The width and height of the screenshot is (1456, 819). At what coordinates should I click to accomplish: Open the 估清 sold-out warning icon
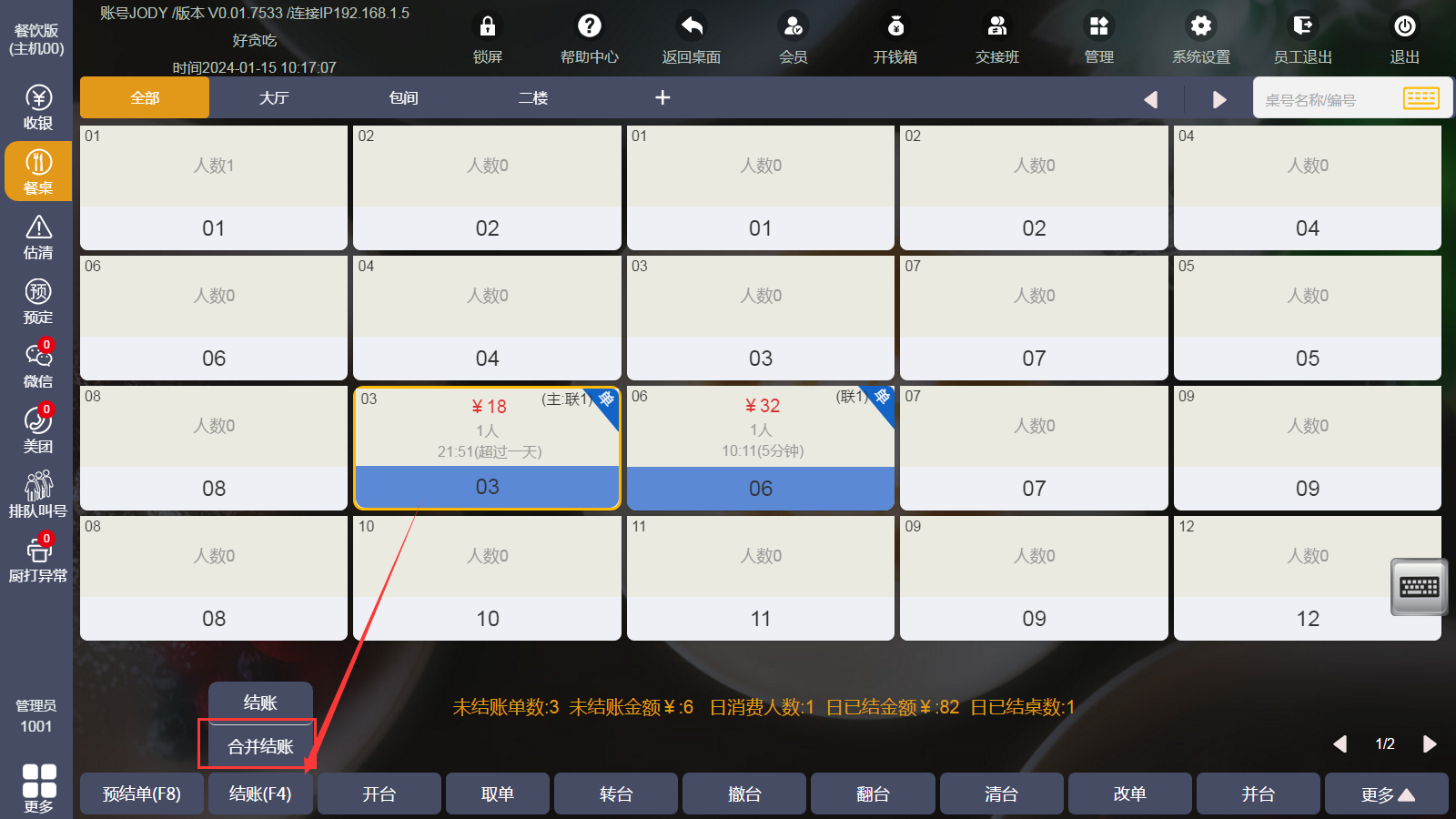point(37,237)
